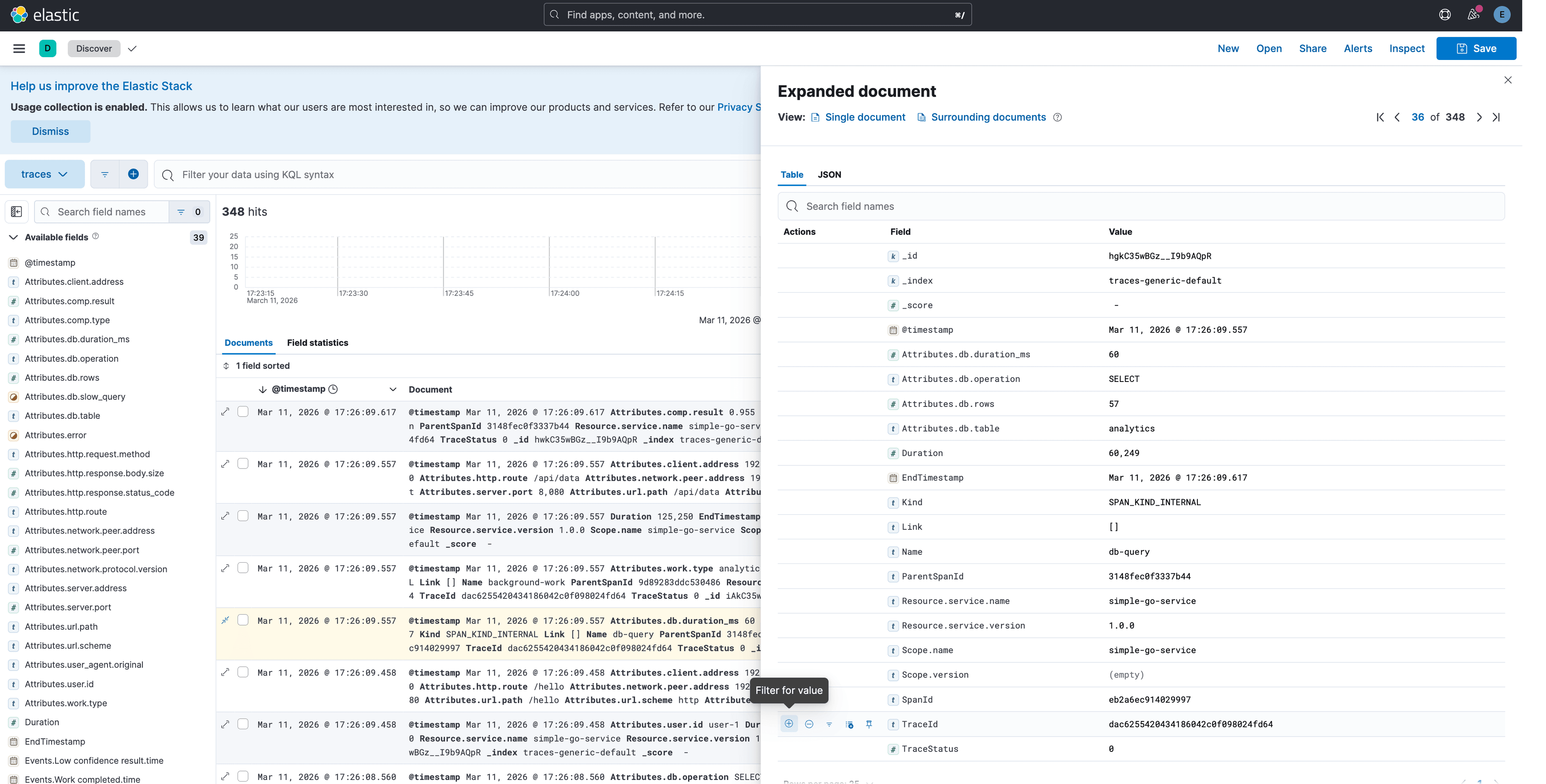The image size is (1546, 784).
Task: Filter out the TraceId value
Action: 809,724
